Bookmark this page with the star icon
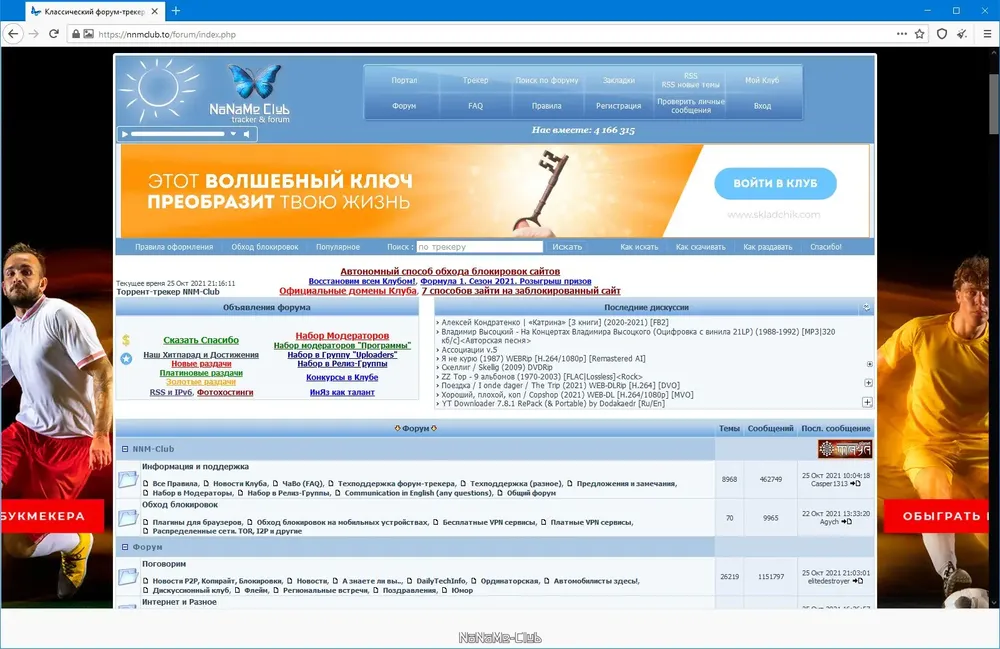This screenshot has width=1000, height=649. coord(920,34)
